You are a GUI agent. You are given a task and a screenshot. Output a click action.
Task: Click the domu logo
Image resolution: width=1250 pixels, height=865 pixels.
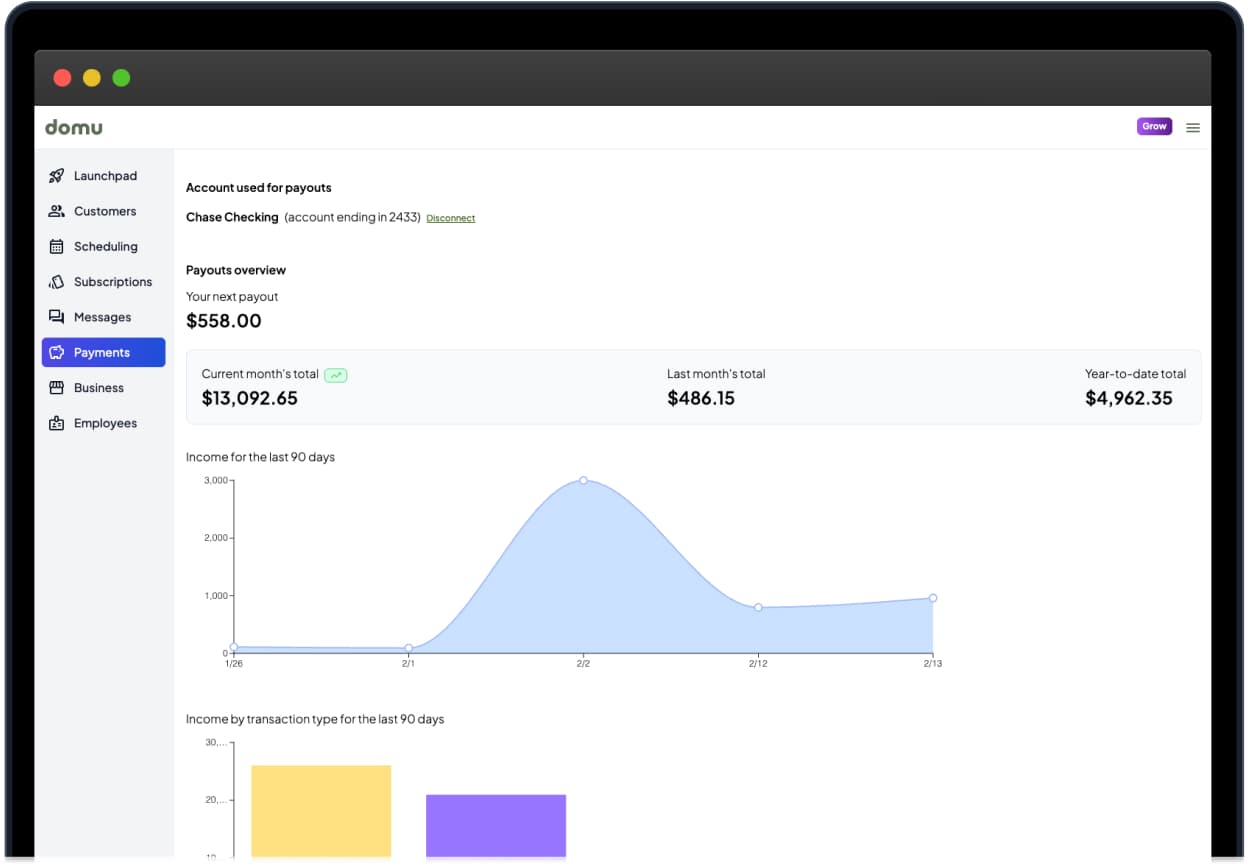coord(74,127)
